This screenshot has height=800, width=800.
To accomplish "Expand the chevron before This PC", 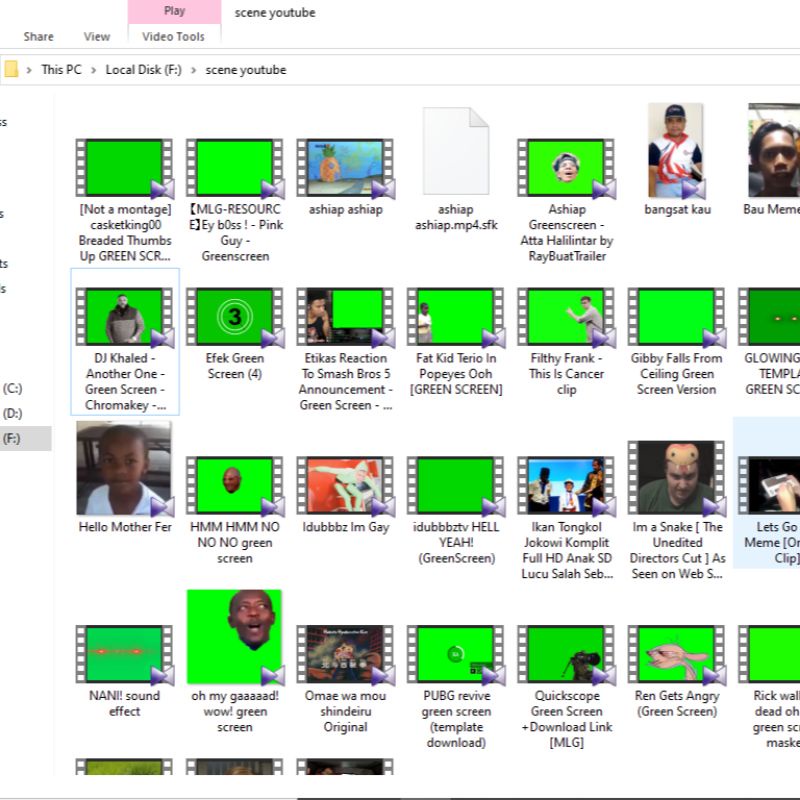I will click(x=29, y=70).
